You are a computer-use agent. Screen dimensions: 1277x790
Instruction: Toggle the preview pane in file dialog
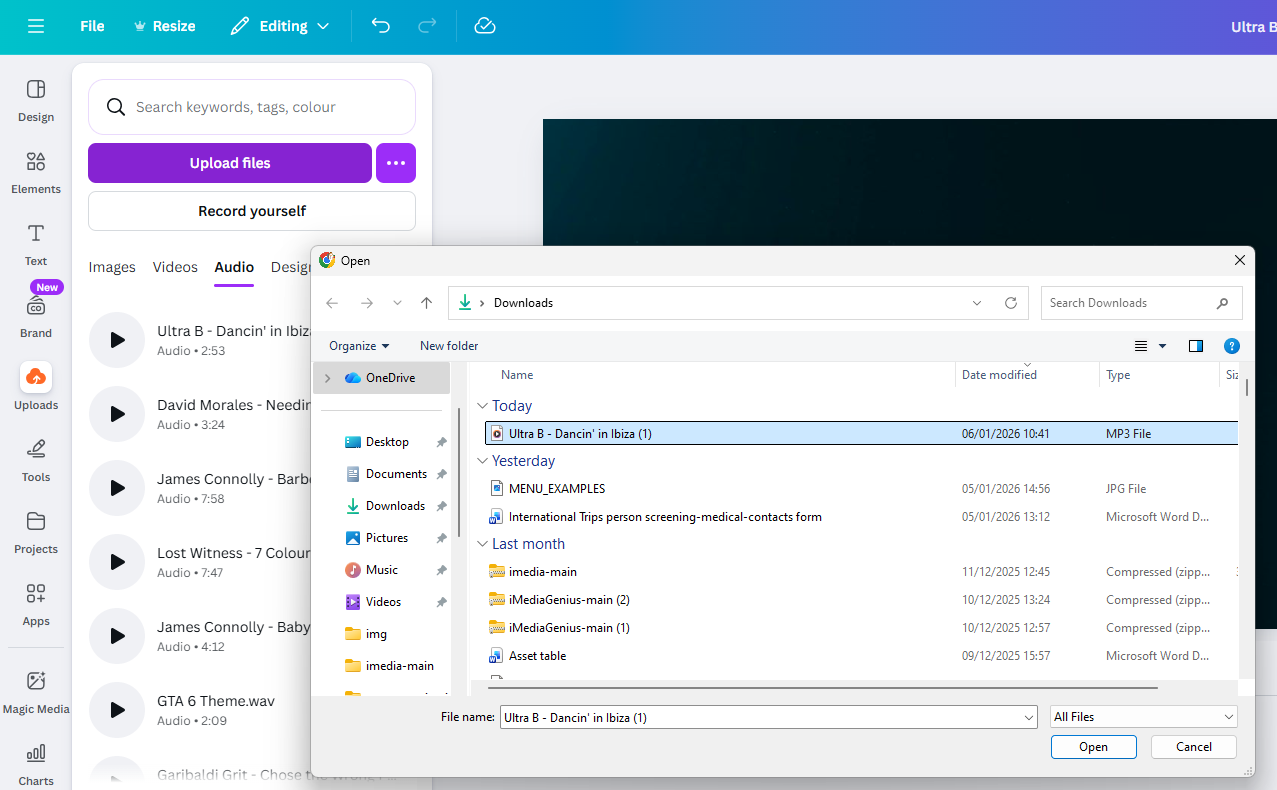1195,346
